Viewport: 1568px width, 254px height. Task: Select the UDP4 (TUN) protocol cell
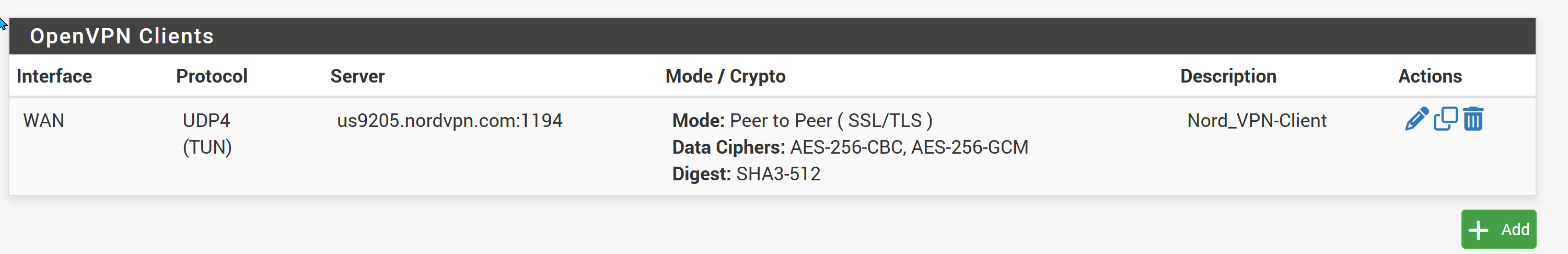click(207, 134)
